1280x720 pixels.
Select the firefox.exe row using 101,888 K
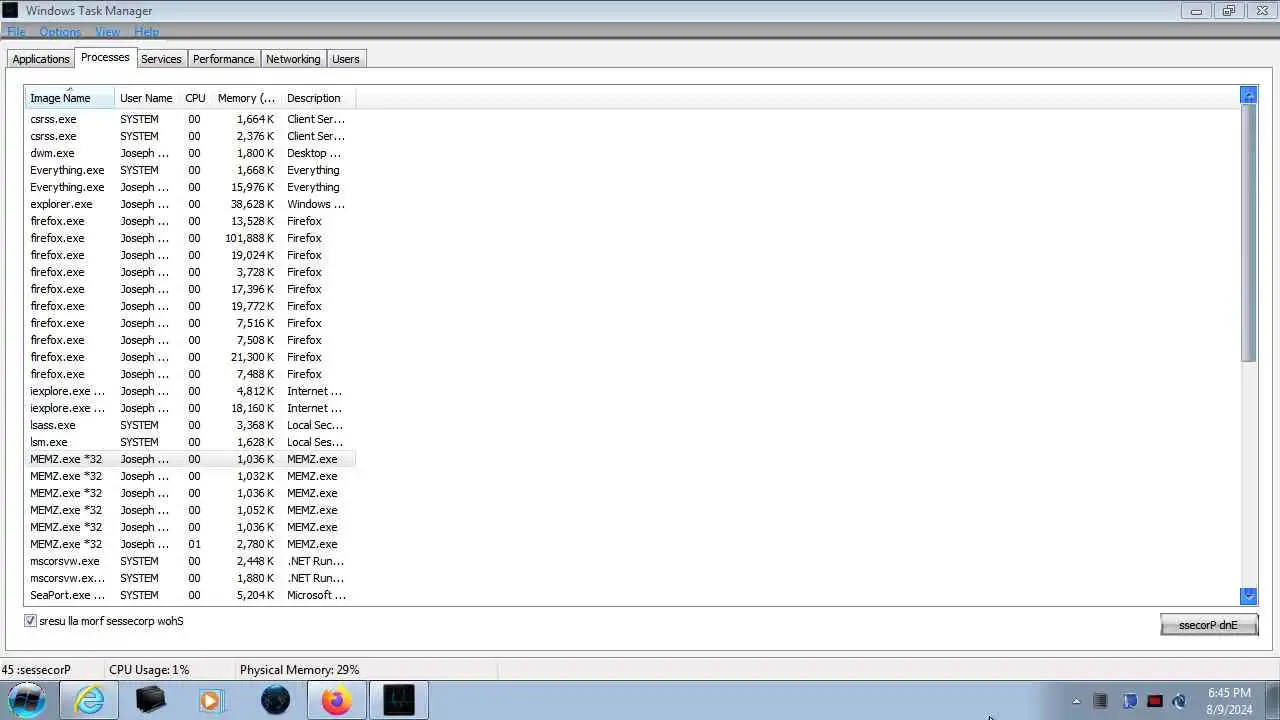[190, 238]
